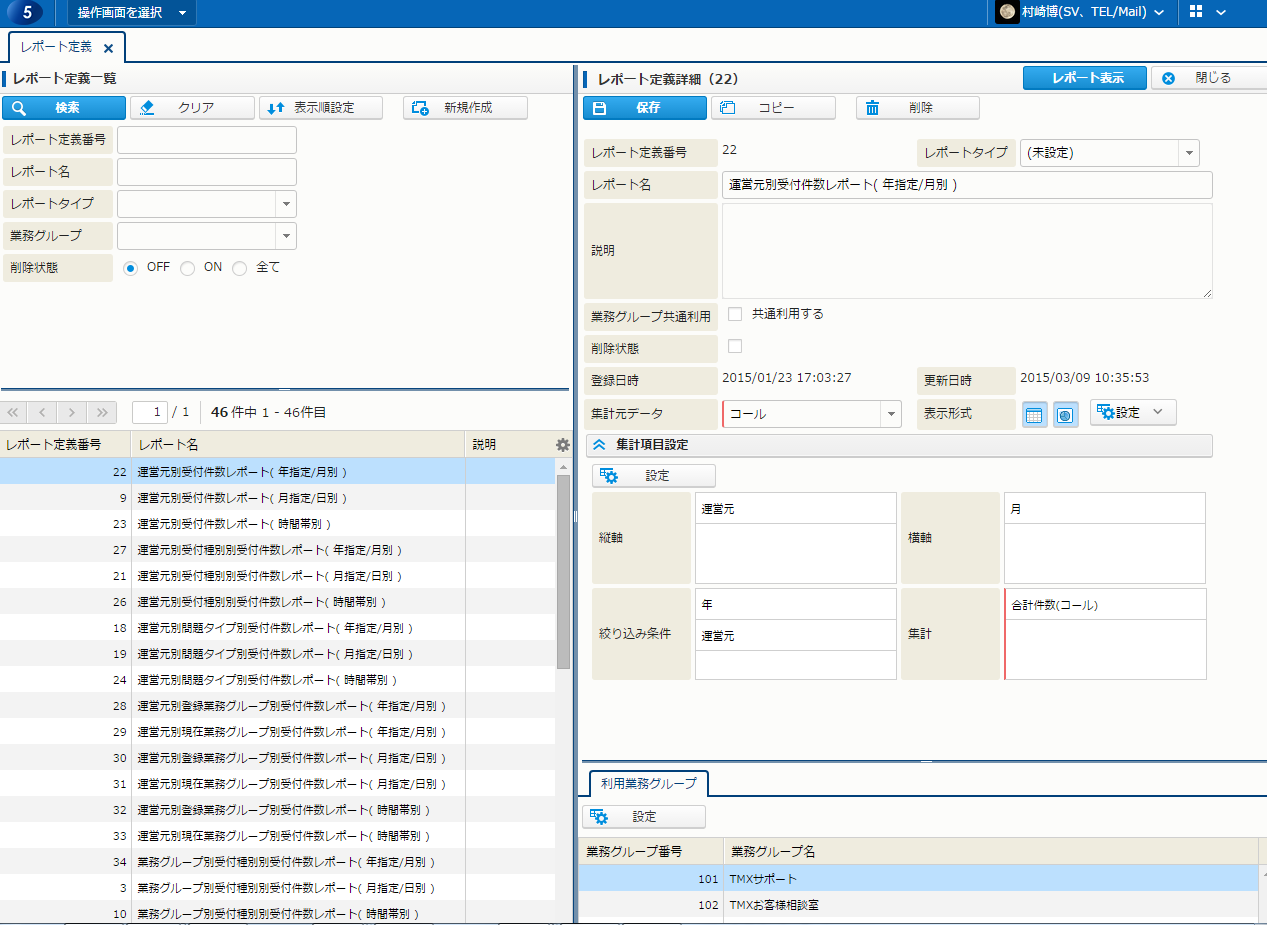
Task: Open the 操作画面を選択 menu
Action: click(132, 13)
